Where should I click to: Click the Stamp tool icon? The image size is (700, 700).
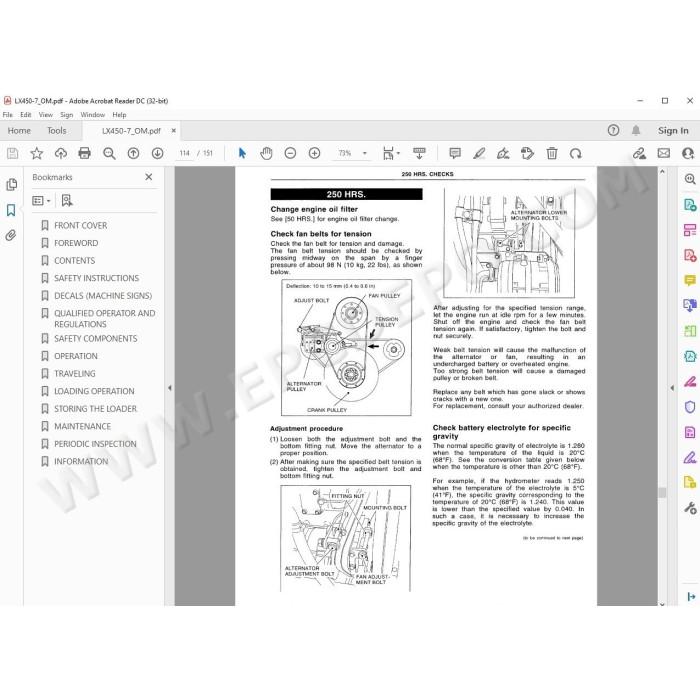[x=527, y=154]
